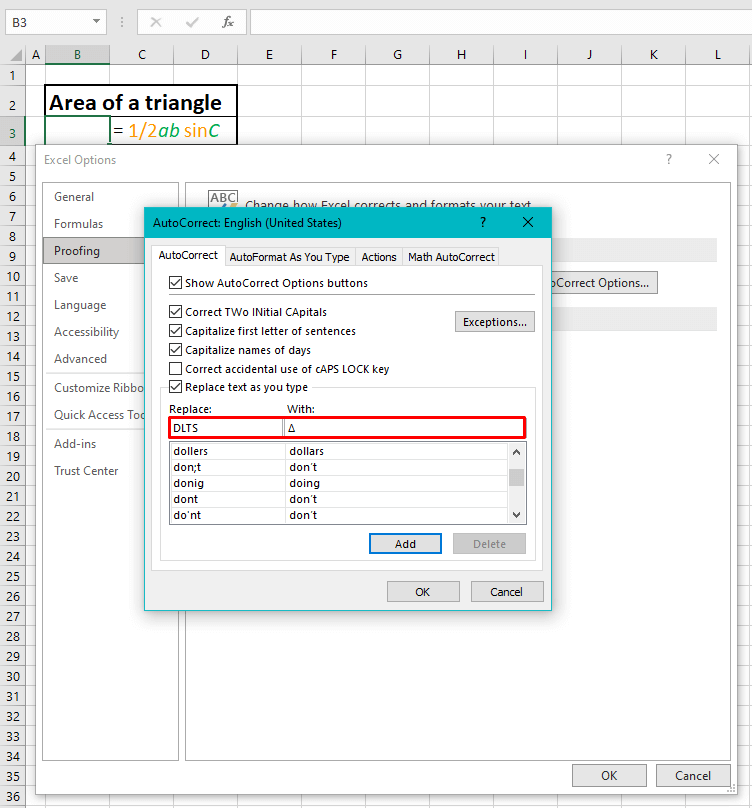752x808 pixels.
Task: Toggle Capitalize first letter of sentences
Action: (x=175, y=331)
